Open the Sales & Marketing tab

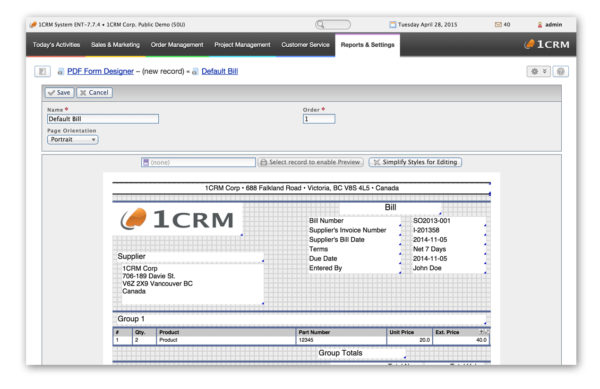[x=115, y=45]
